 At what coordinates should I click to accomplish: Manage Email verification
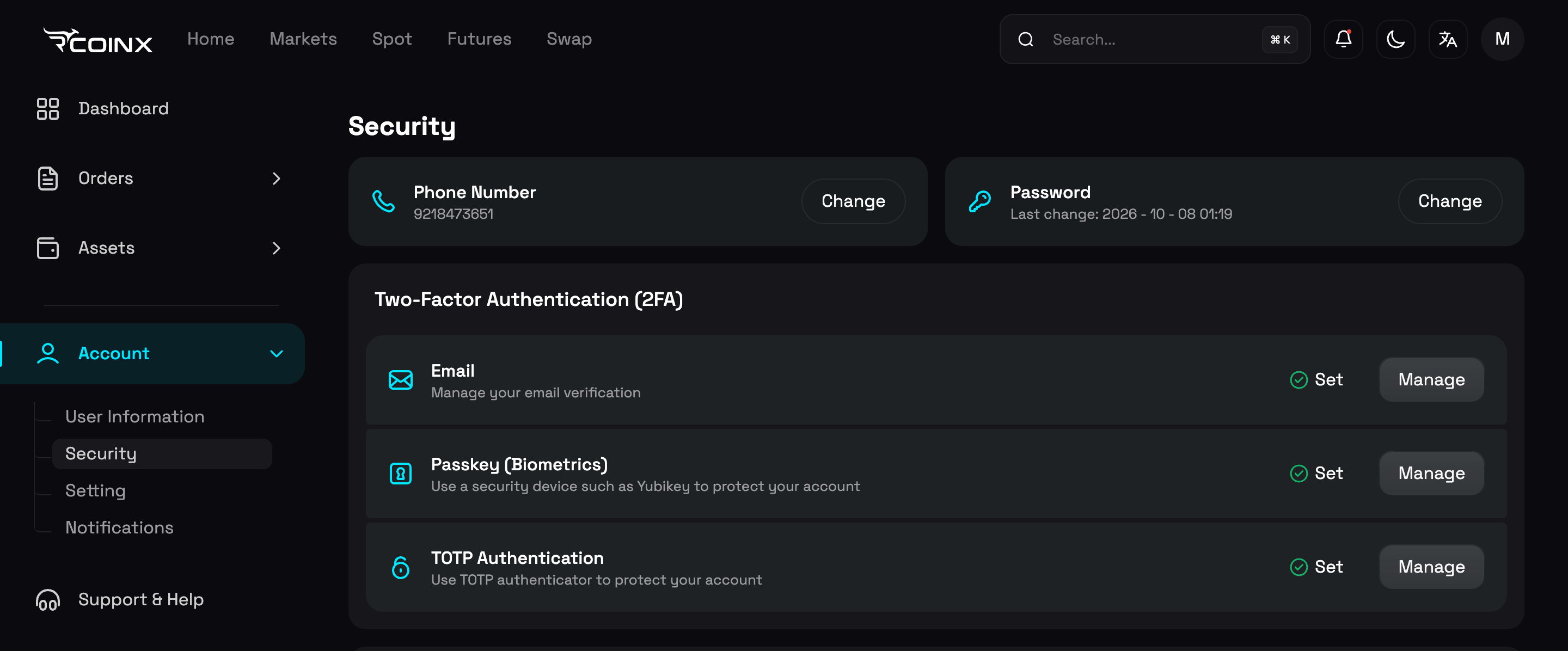[x=1432, y=380]
